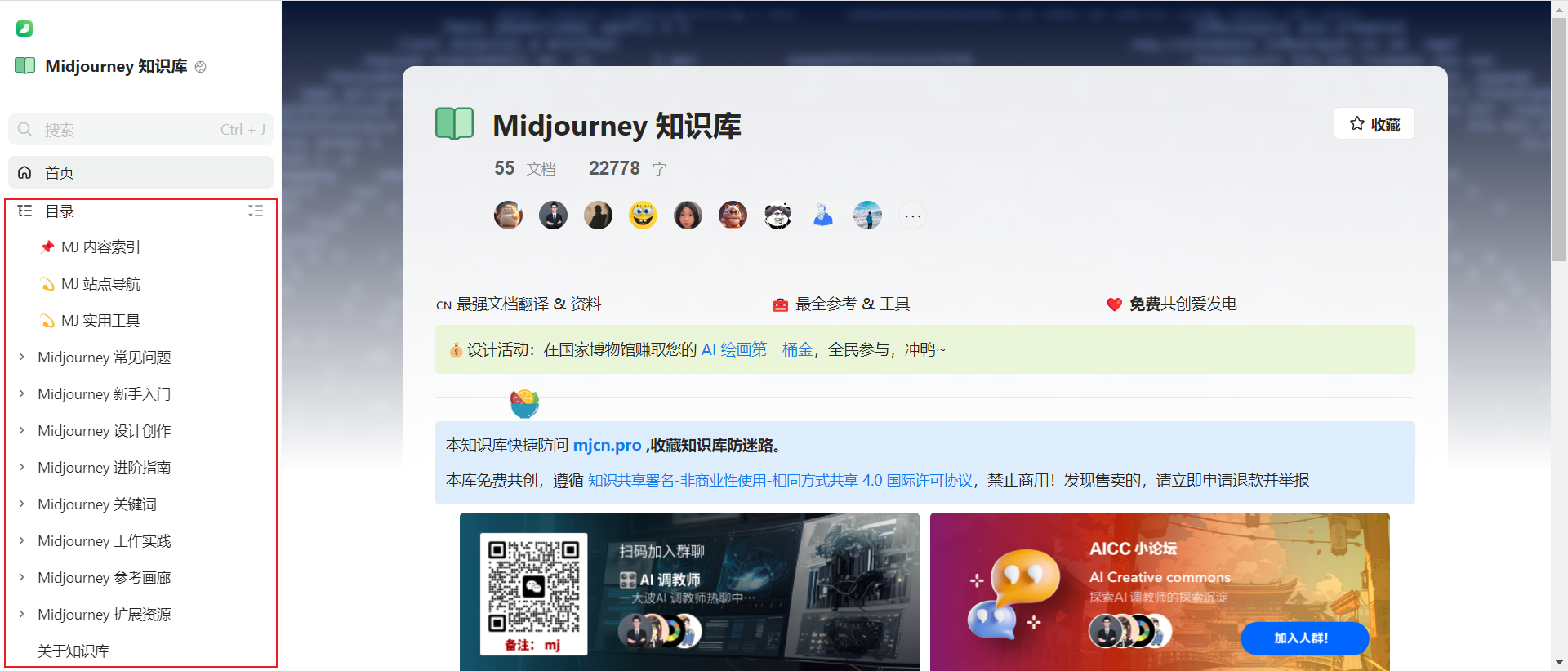This screenshot has width=1568, height=671.
Task: Click the green book icon beside sidebar title
Action: [x=25, y=66]
